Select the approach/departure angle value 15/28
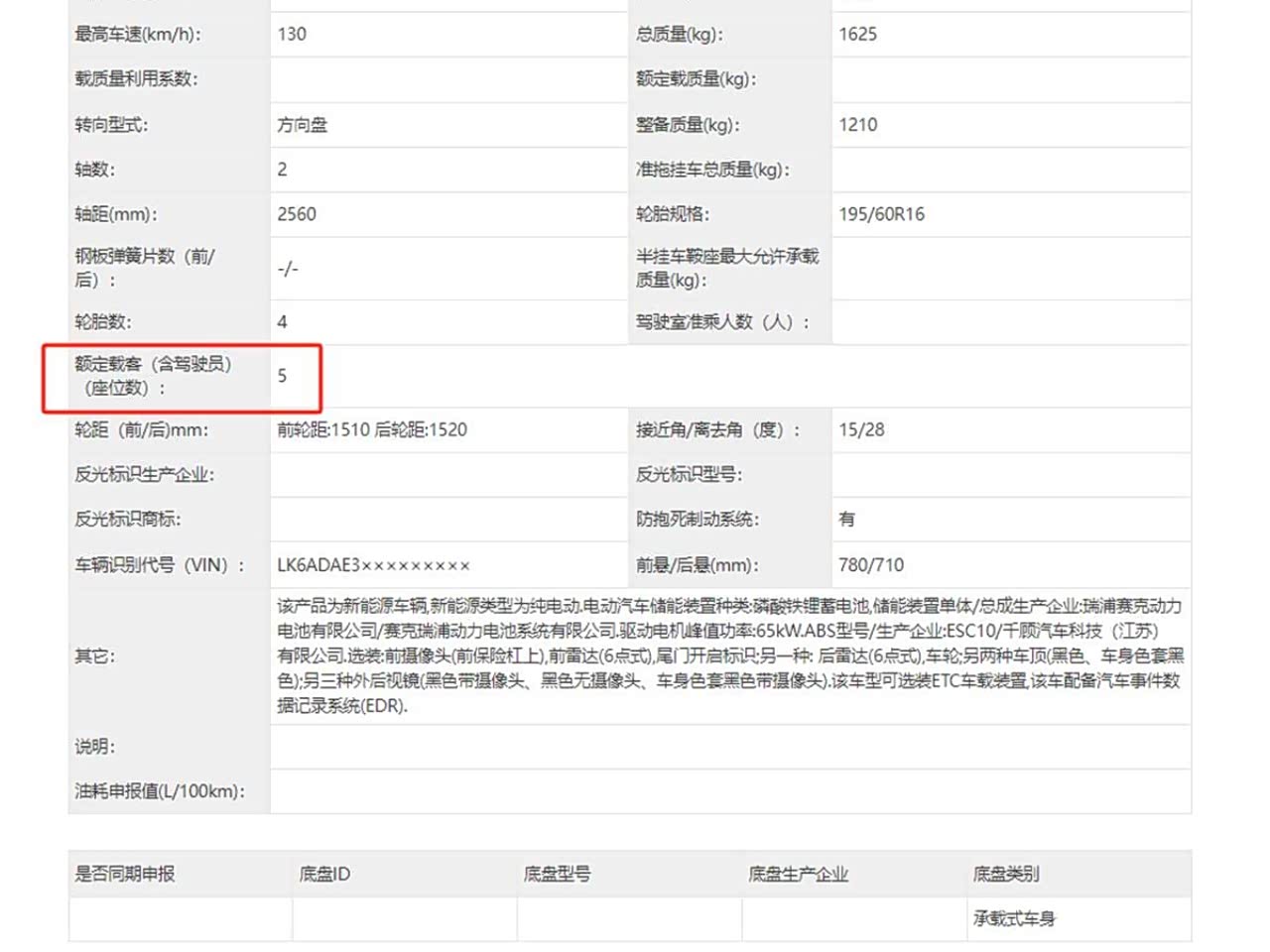Image resolution: width=1270 pixels, height=952 pixels. point(861,430)
